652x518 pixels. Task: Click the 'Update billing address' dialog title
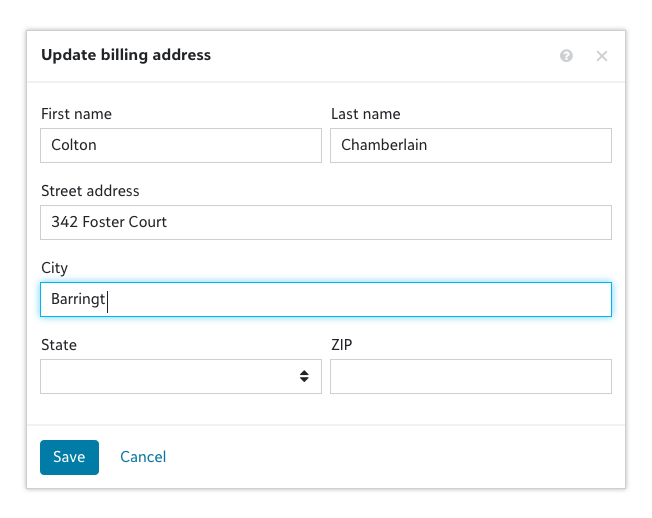pyautogui.click(x=126, y=55)
